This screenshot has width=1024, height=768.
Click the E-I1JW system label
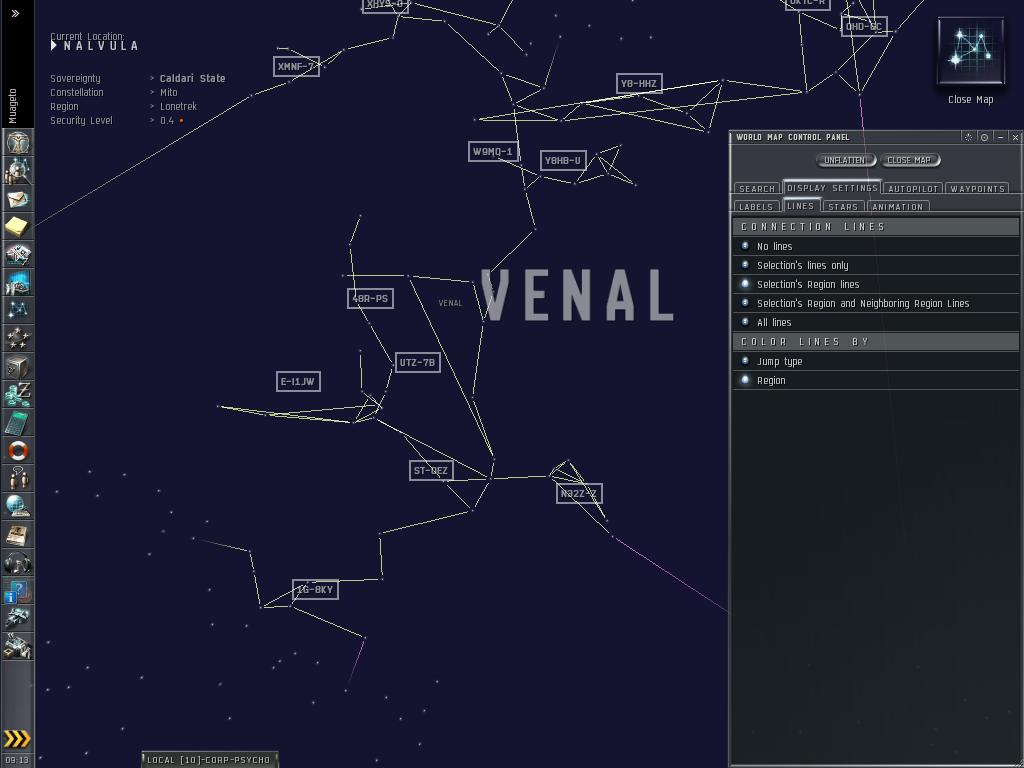pos(298,381)
